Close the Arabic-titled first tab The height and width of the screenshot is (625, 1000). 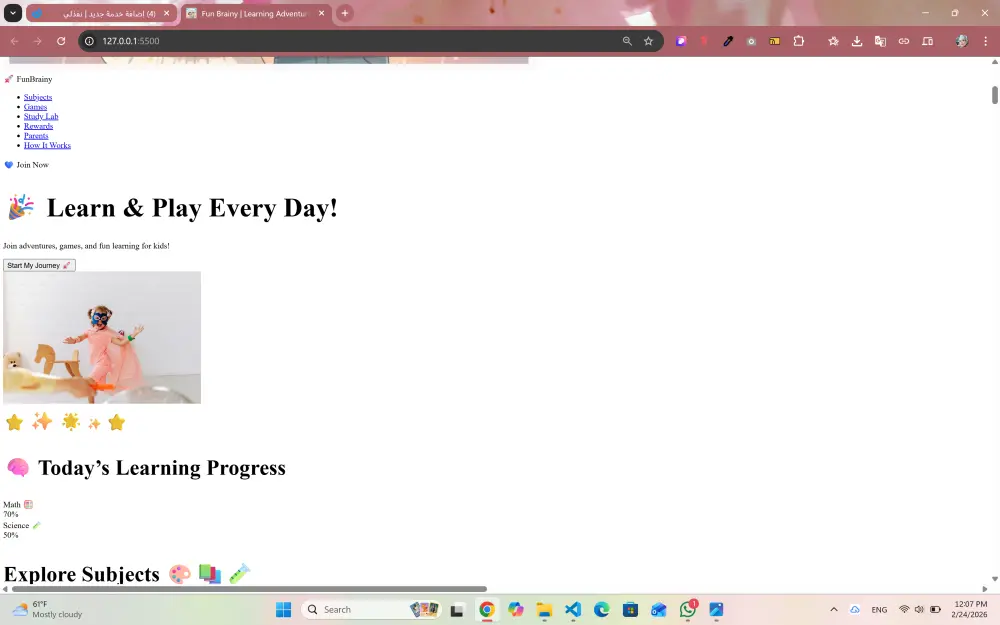(x=166, y=13)
